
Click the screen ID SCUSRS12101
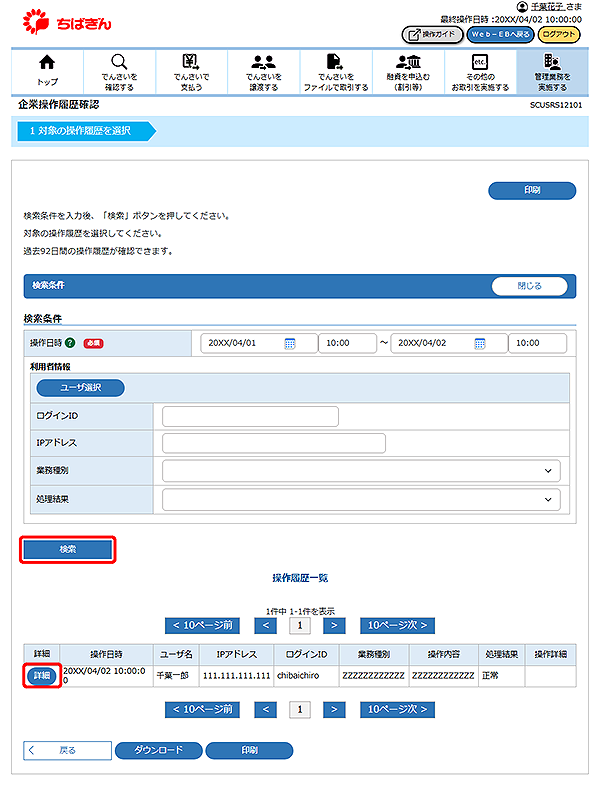556,105
